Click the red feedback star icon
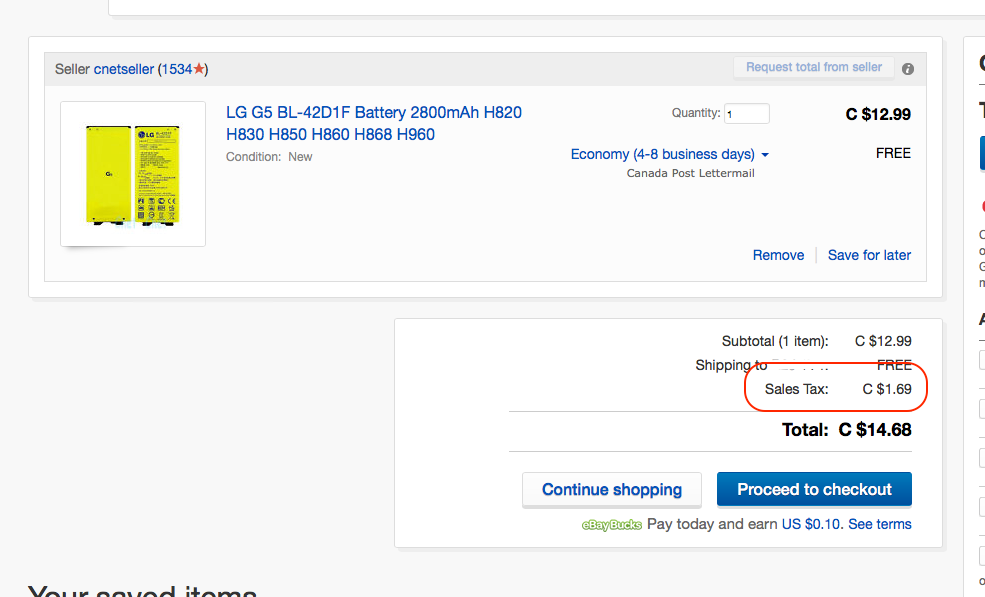 click(x=199, y=69)
